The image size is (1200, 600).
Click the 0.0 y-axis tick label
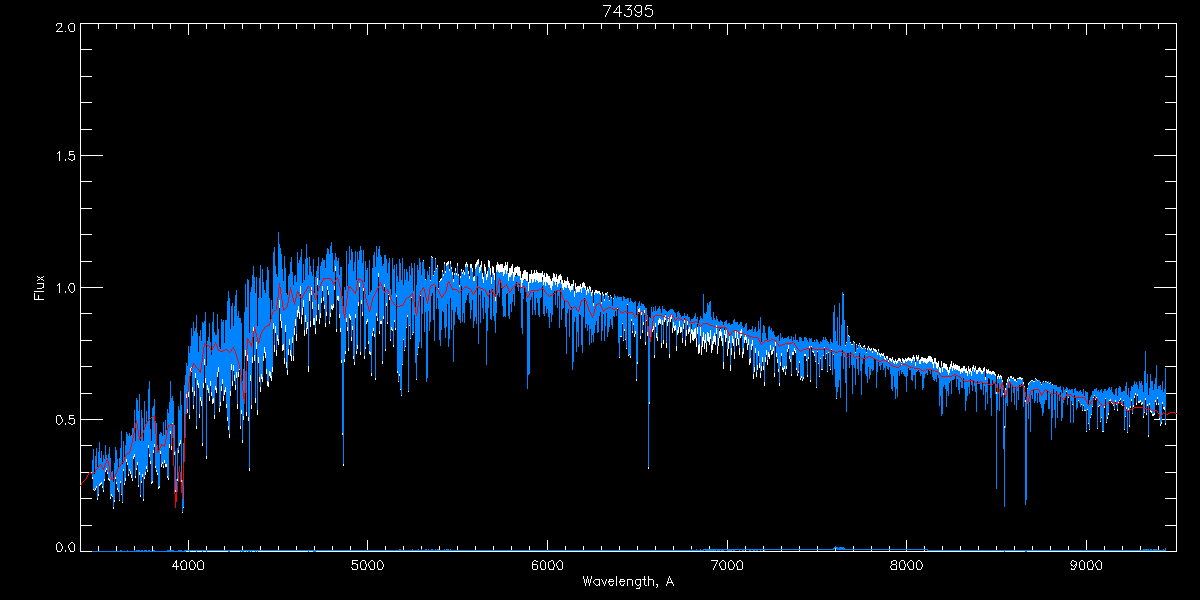(64, 548)
